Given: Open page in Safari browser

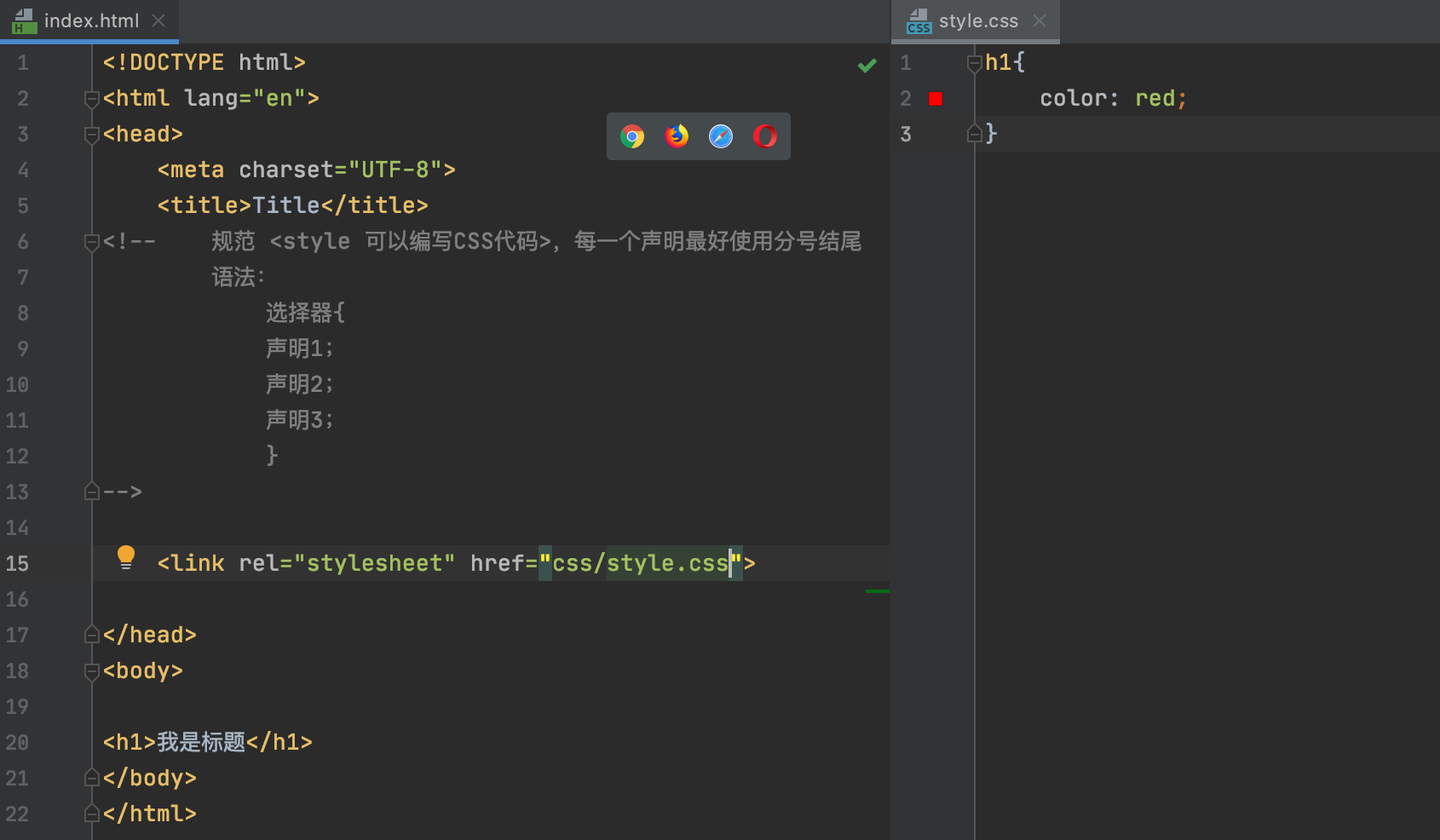Looking at the screenshot, I should (721, 136).
